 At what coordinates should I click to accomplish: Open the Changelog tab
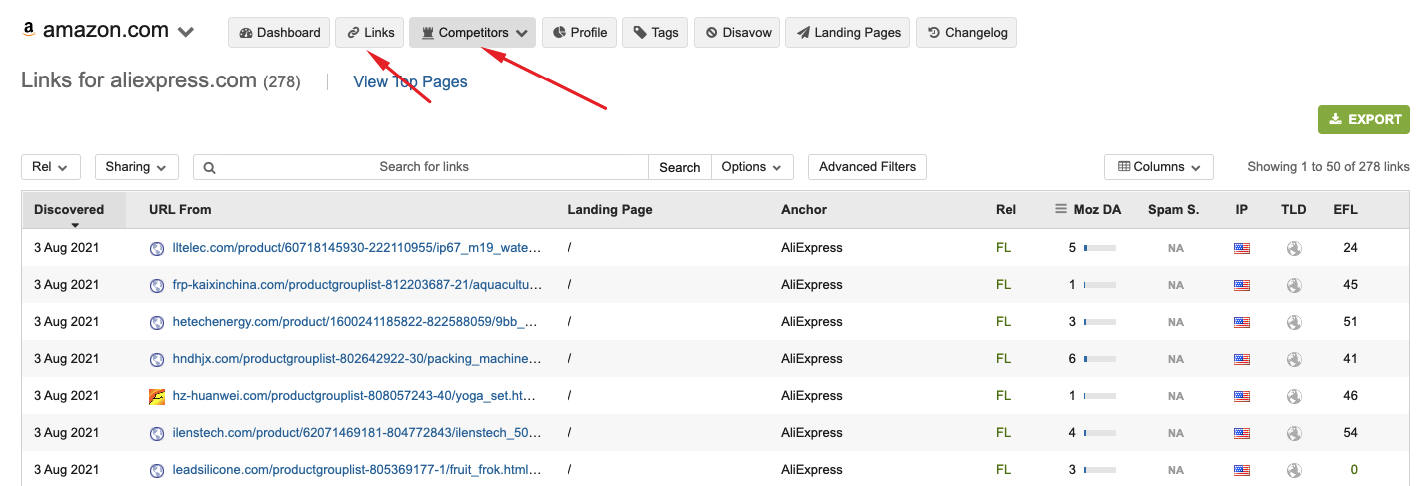(966, 32)
